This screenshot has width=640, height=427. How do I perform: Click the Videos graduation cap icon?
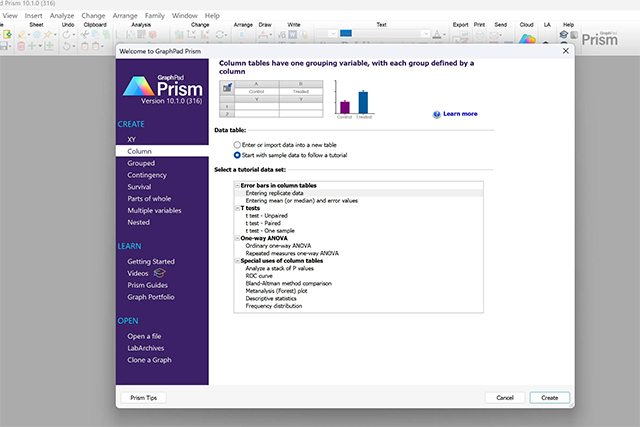pos(160,273)
